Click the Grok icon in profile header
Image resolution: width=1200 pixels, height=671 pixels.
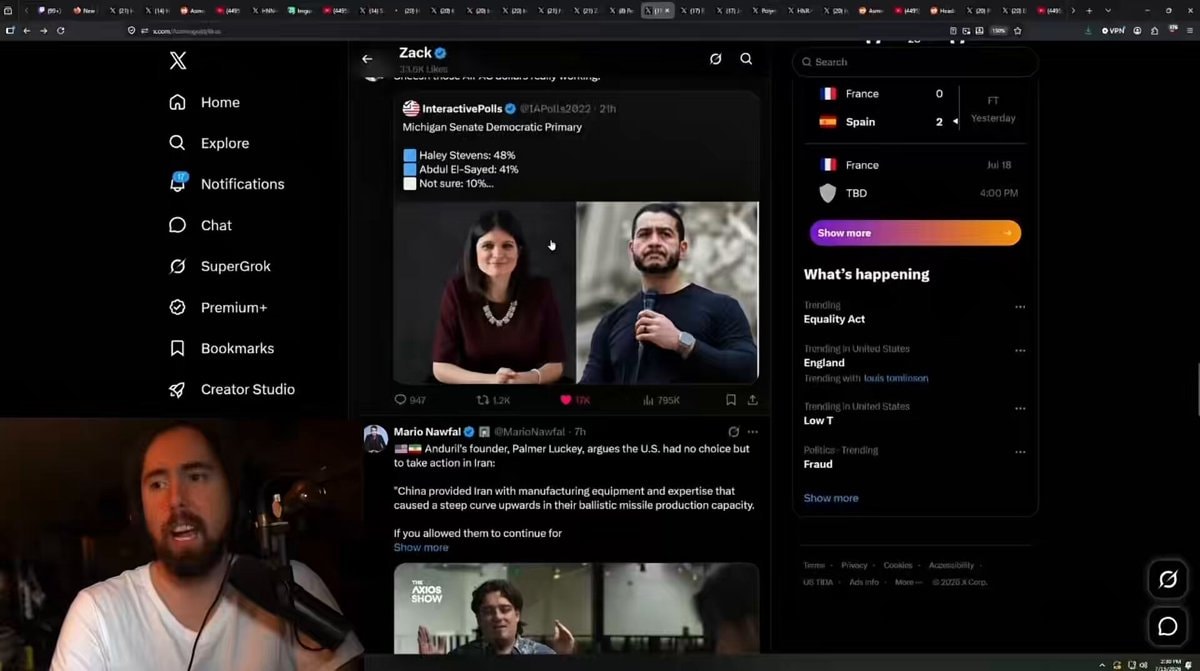pos(715,59)
